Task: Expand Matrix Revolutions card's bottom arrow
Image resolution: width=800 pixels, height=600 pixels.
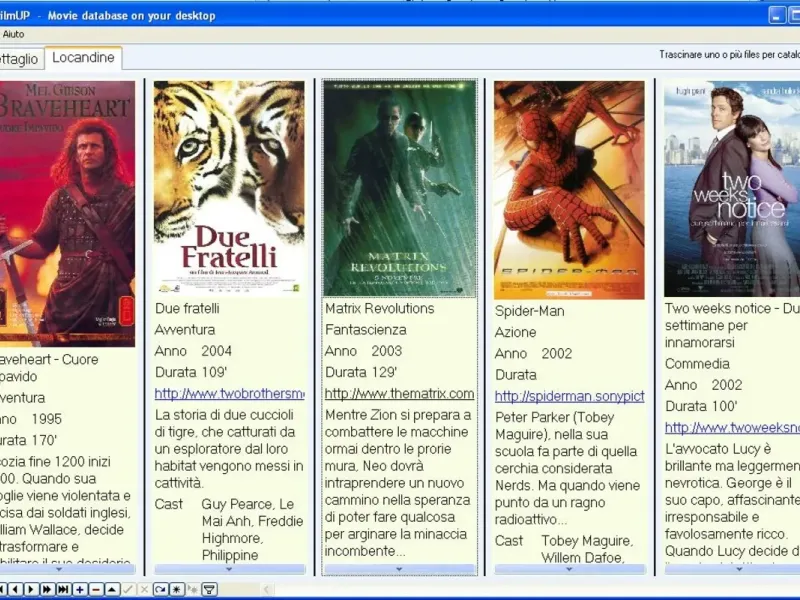Action: [x=399, y=569]
